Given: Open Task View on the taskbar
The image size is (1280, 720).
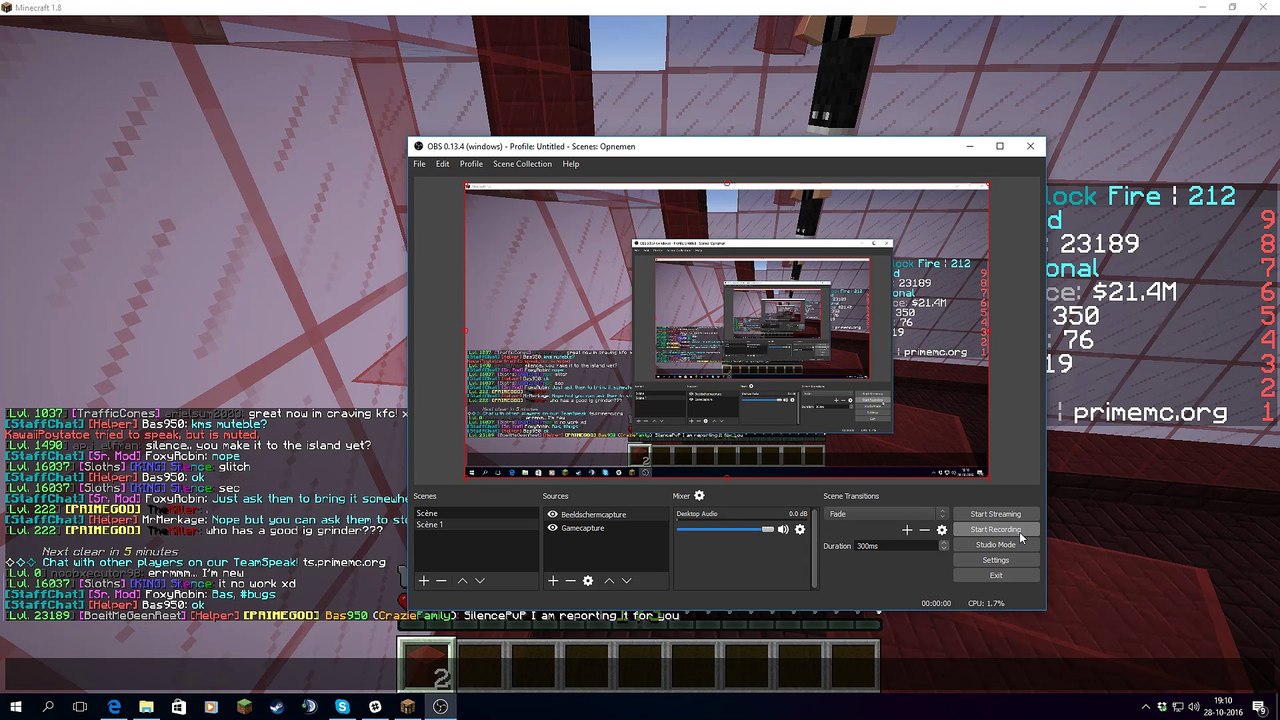Looking at the screenshot, I should (80, 707).
